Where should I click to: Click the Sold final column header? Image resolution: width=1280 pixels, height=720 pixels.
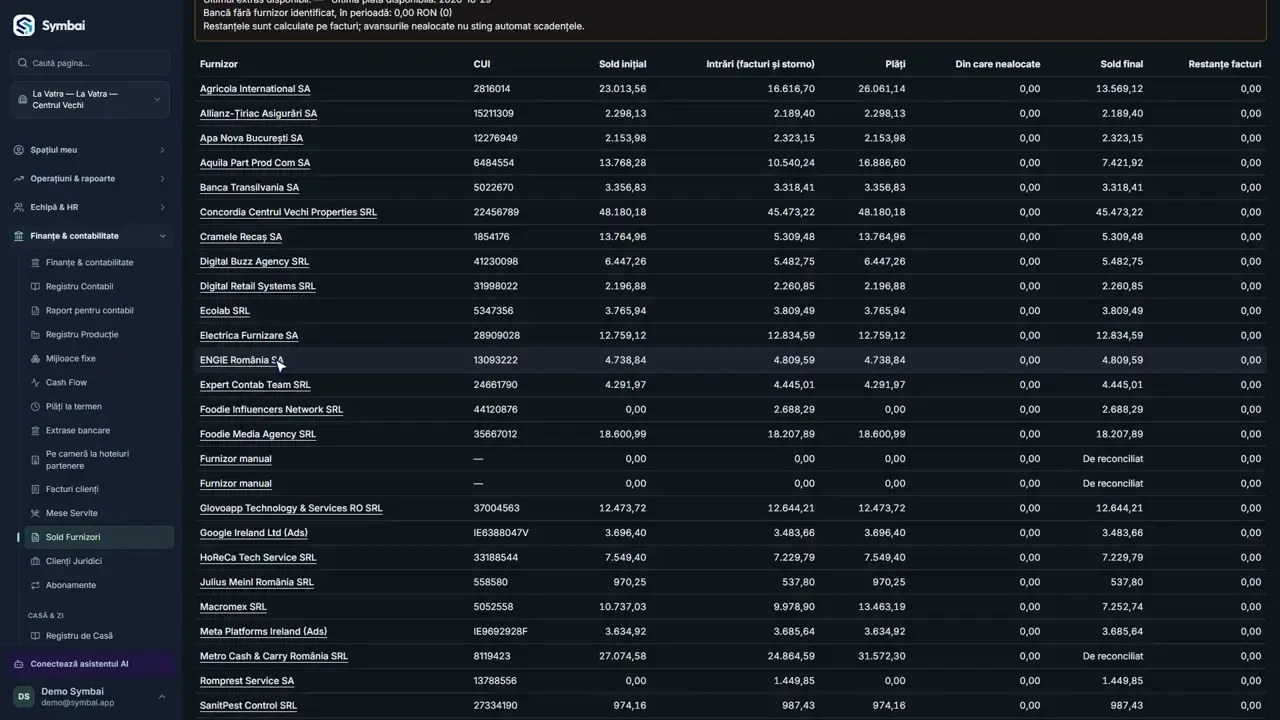[x=1122, y=64]
